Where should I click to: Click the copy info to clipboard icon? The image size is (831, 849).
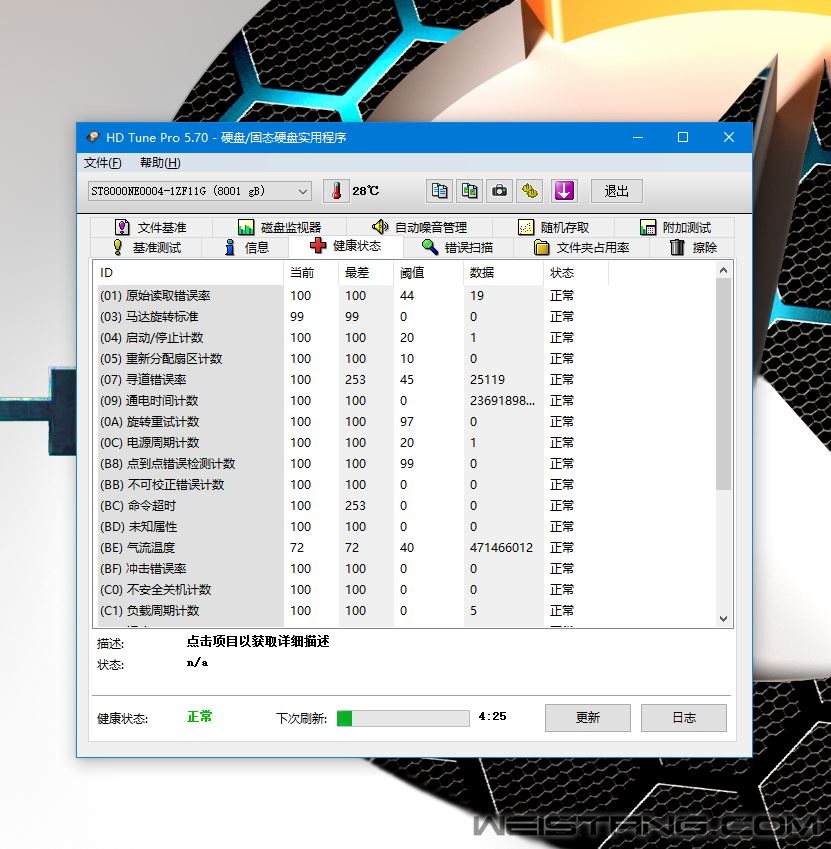(x=439, y=191)
